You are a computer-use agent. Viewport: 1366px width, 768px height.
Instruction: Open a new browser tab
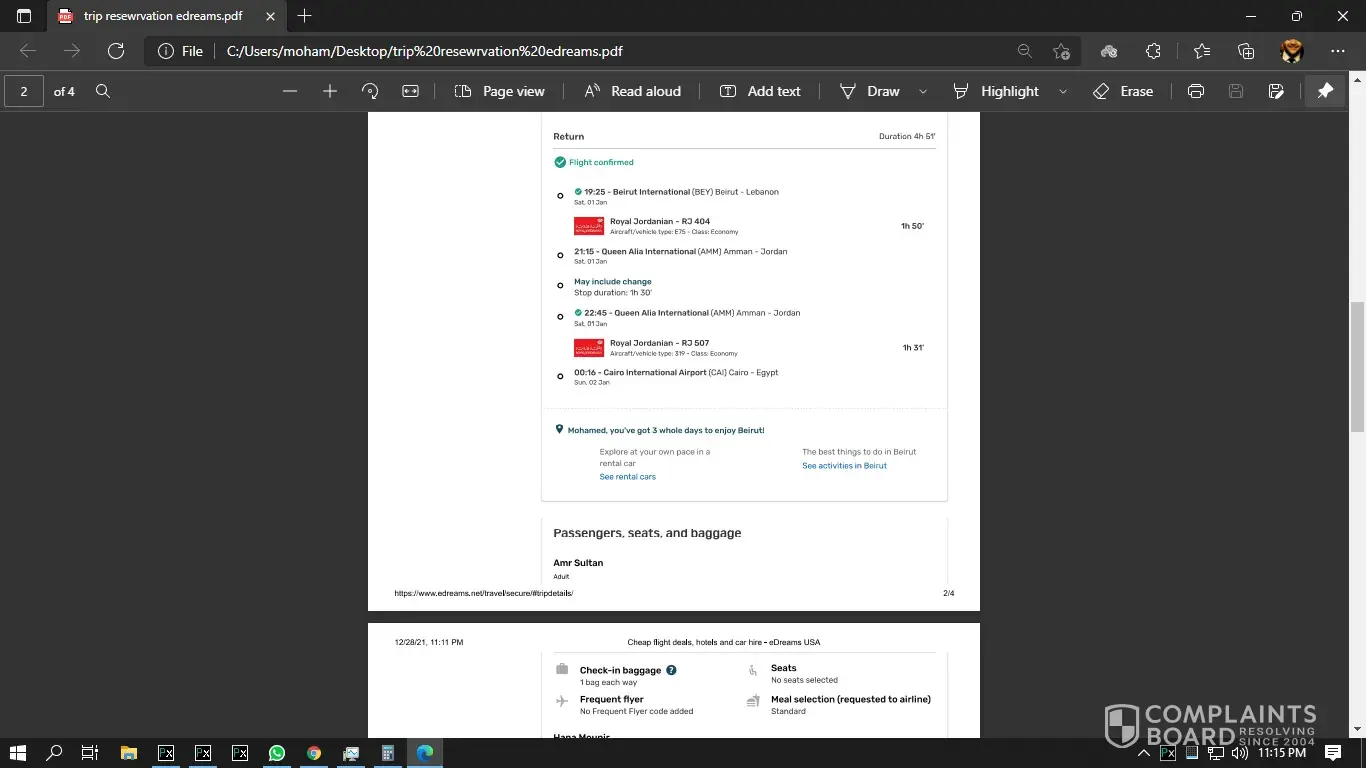(305, 16)
